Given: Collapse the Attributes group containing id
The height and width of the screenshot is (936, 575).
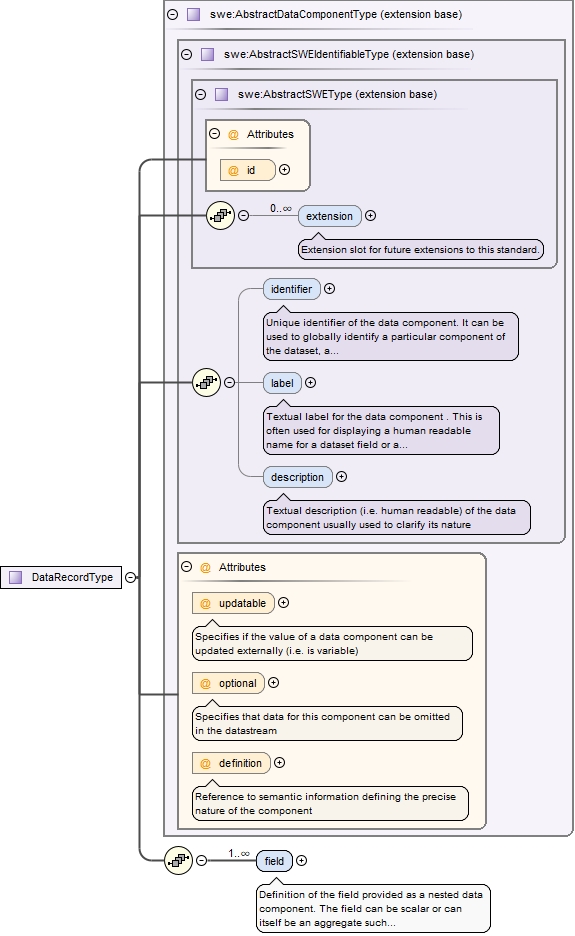Looking at the screenshot, I should click(x=214, y=134).
